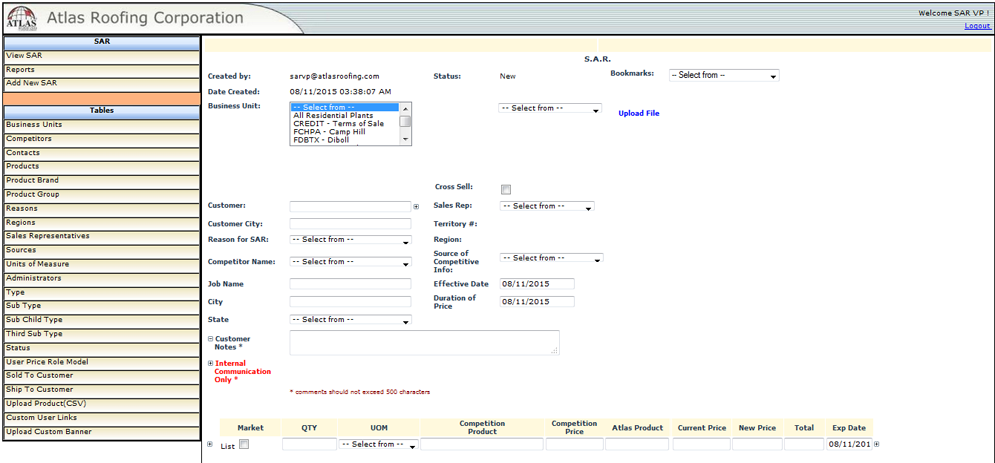This screenshot has height=463, width=995.
Task: Open Administrators table
Action: click(x=102, y=279)
